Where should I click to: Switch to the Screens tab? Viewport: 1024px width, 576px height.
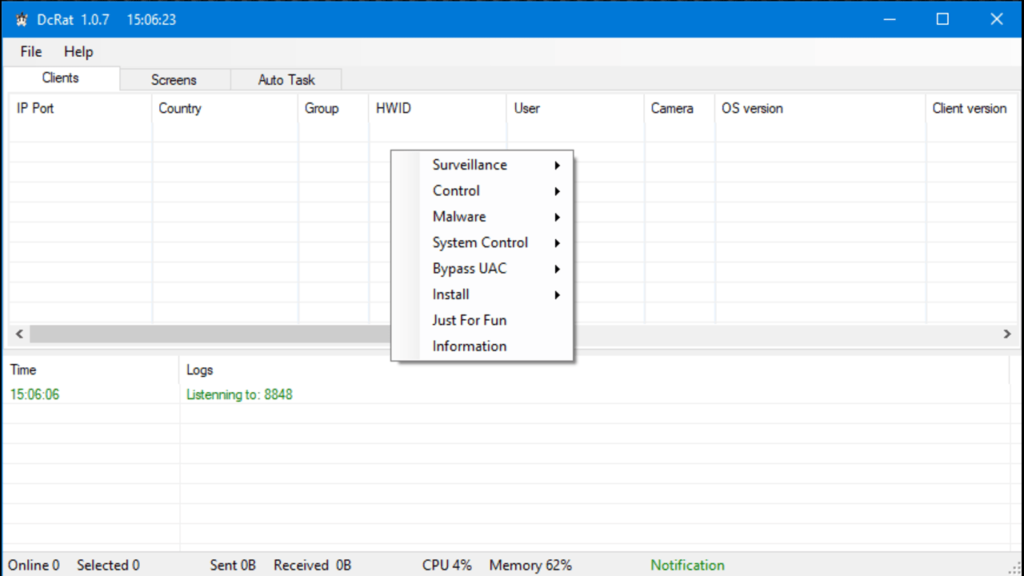174,80
